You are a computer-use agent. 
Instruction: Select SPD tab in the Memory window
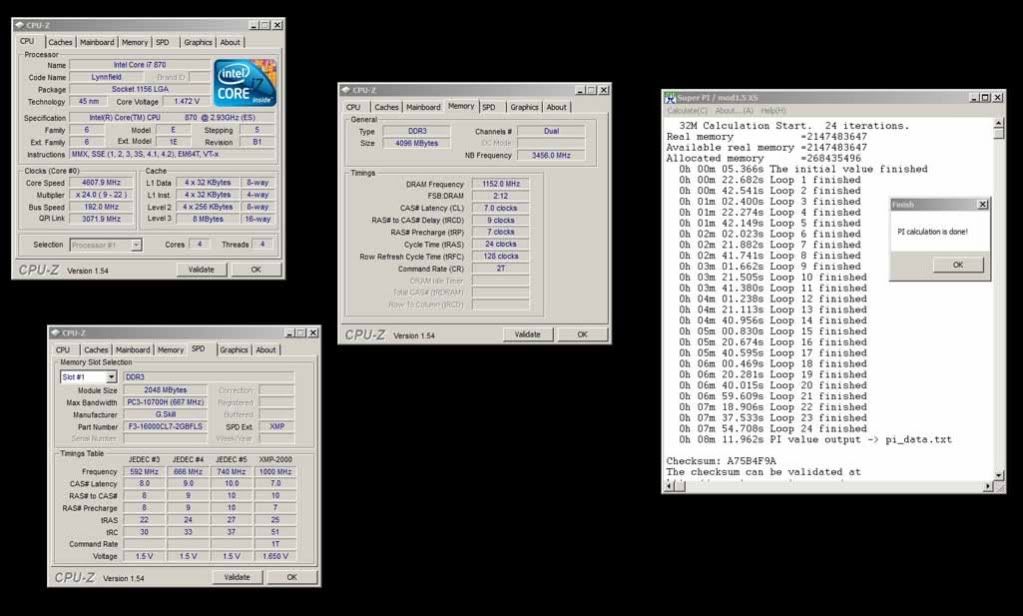(x=489, y=107)
